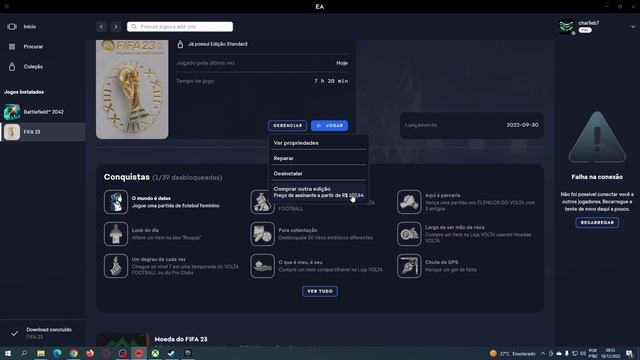The height and width of the screenshot is (360, 640).
Task: Go forward with the right arrow button
Action: 116,27
